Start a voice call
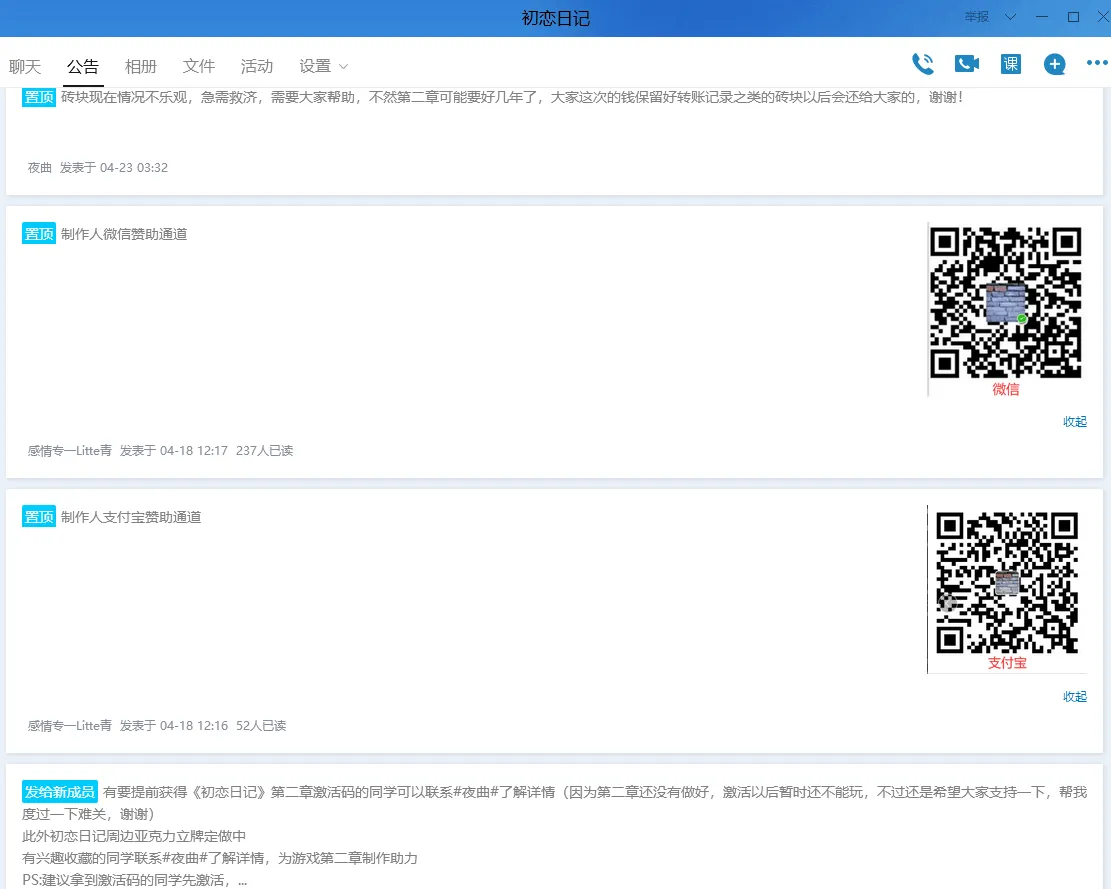 click(x=922, y=63)
